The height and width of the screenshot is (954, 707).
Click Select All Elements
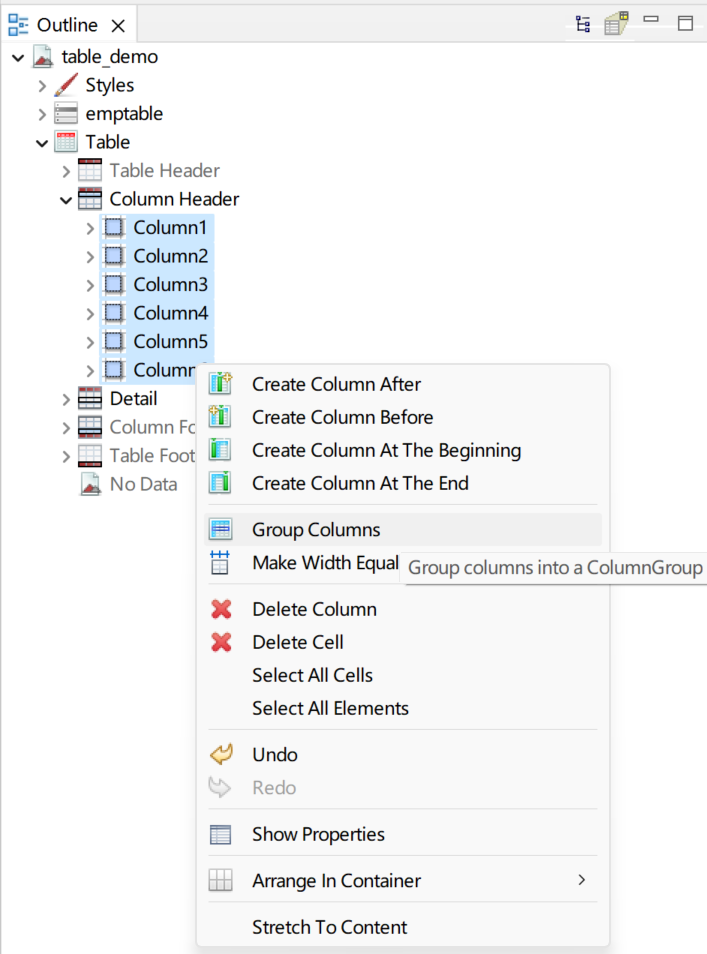point(329,707)
